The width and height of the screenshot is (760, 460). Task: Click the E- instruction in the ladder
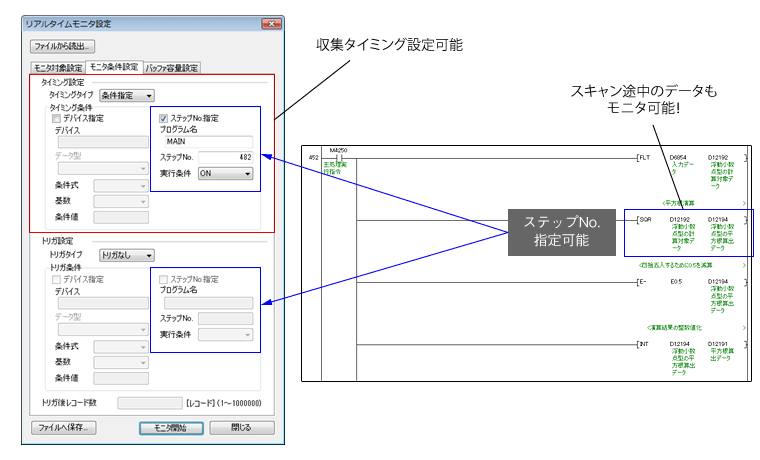[x=643, y=282]
